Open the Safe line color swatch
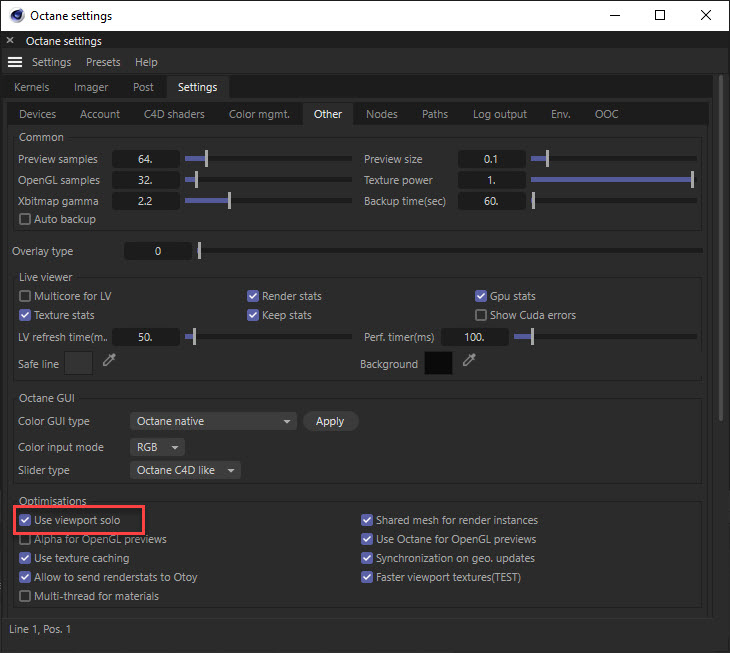The image size is (730, 653). (x=78, y=363)
